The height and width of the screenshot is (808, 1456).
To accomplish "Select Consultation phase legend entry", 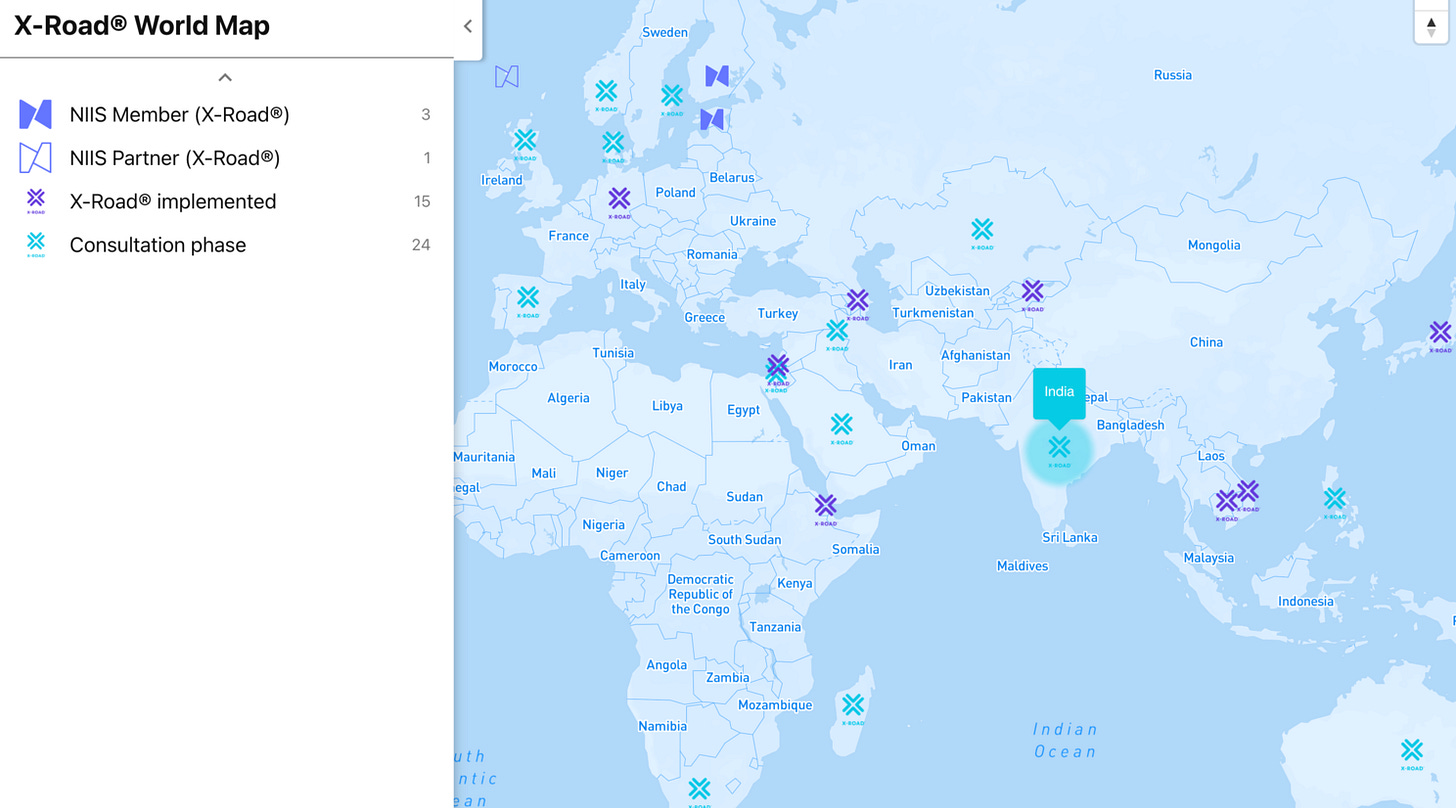I will pyautogui.click(x=225, y=245).
